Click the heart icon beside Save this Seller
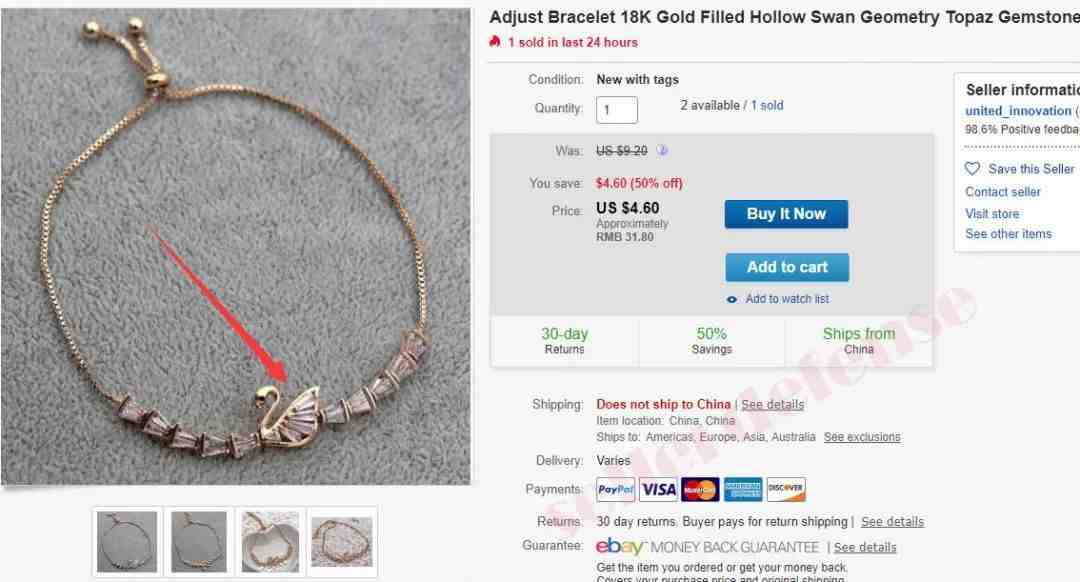1080x582 pixels. [972, 169]
